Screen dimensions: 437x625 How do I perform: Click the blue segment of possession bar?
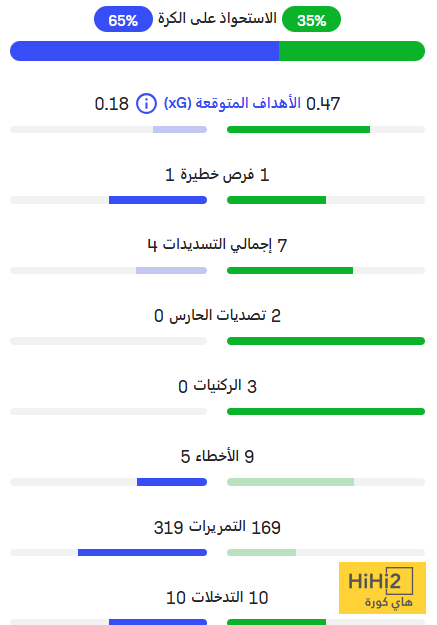(144, 51)
